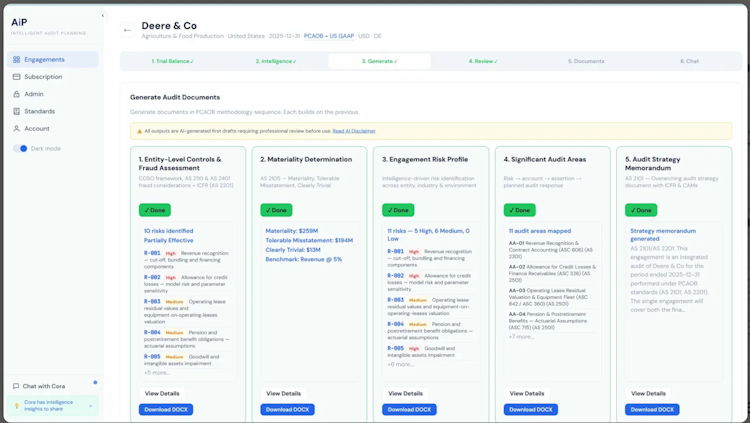Open the 5. Documents step
Screen dimensions: 750x423
click(586, 61)
